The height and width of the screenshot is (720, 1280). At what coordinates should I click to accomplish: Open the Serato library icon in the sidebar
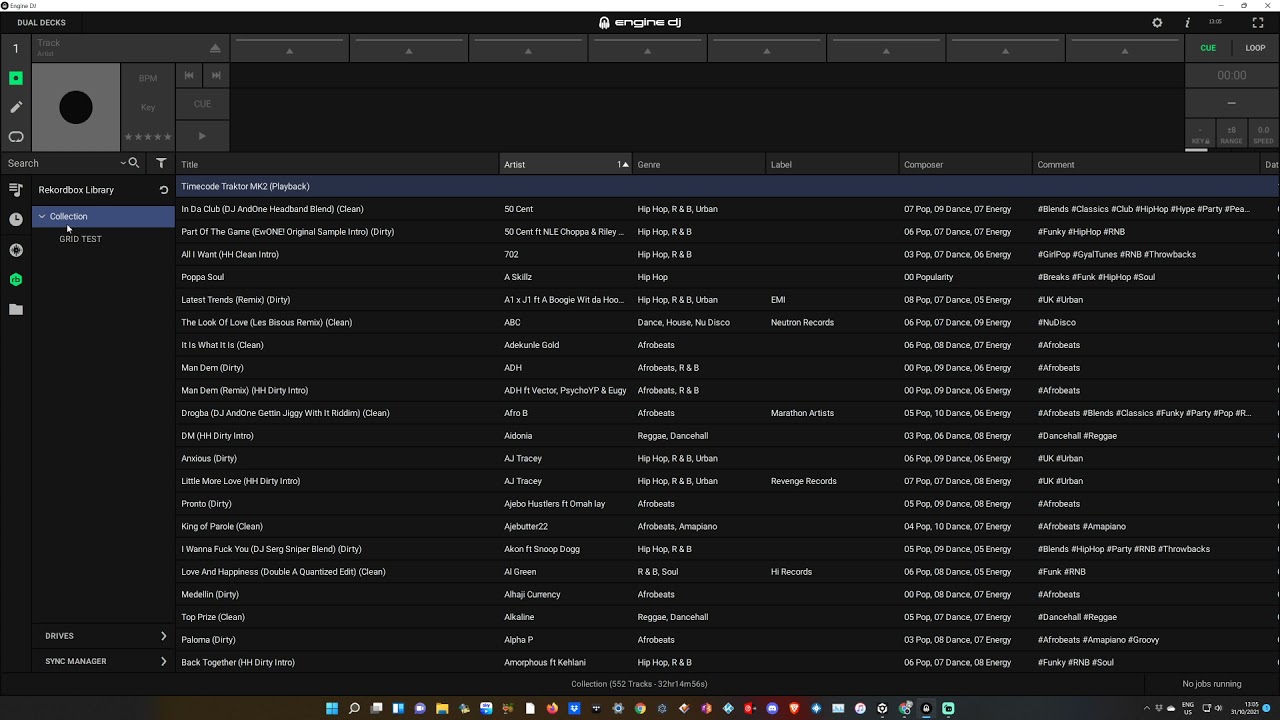[x=16, y=250]
